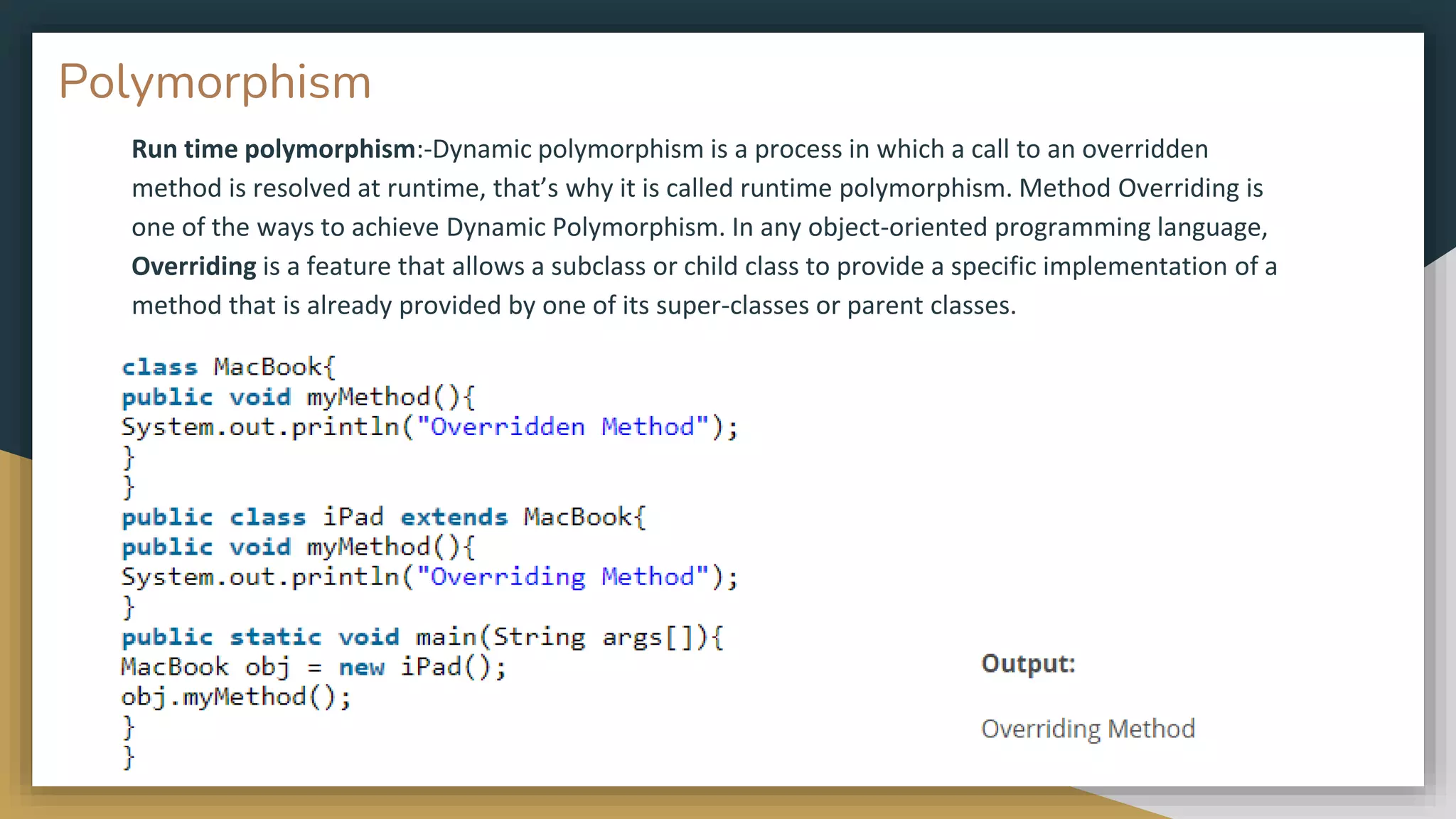Click the first 'public void myMethod(){' line
This screenshot has height=819, width=1456.
[x=299, y=397]
